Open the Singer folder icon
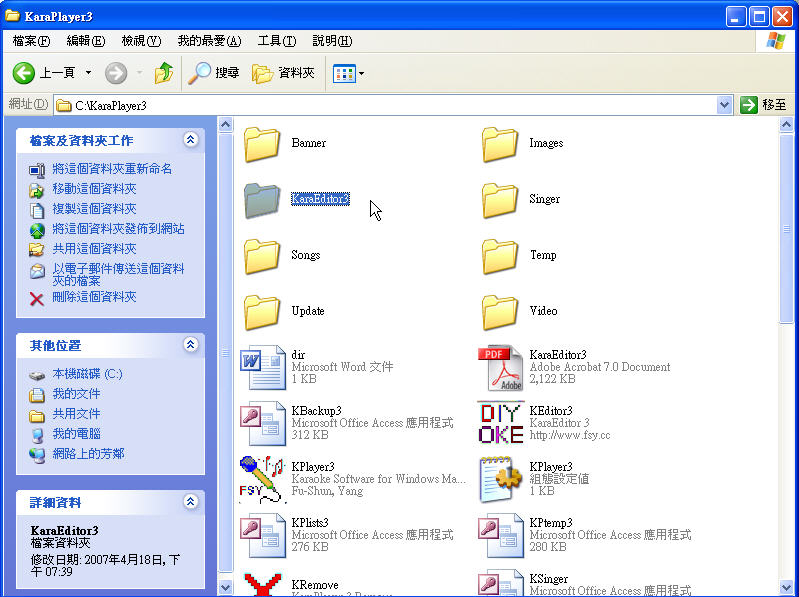 point(500,201)
